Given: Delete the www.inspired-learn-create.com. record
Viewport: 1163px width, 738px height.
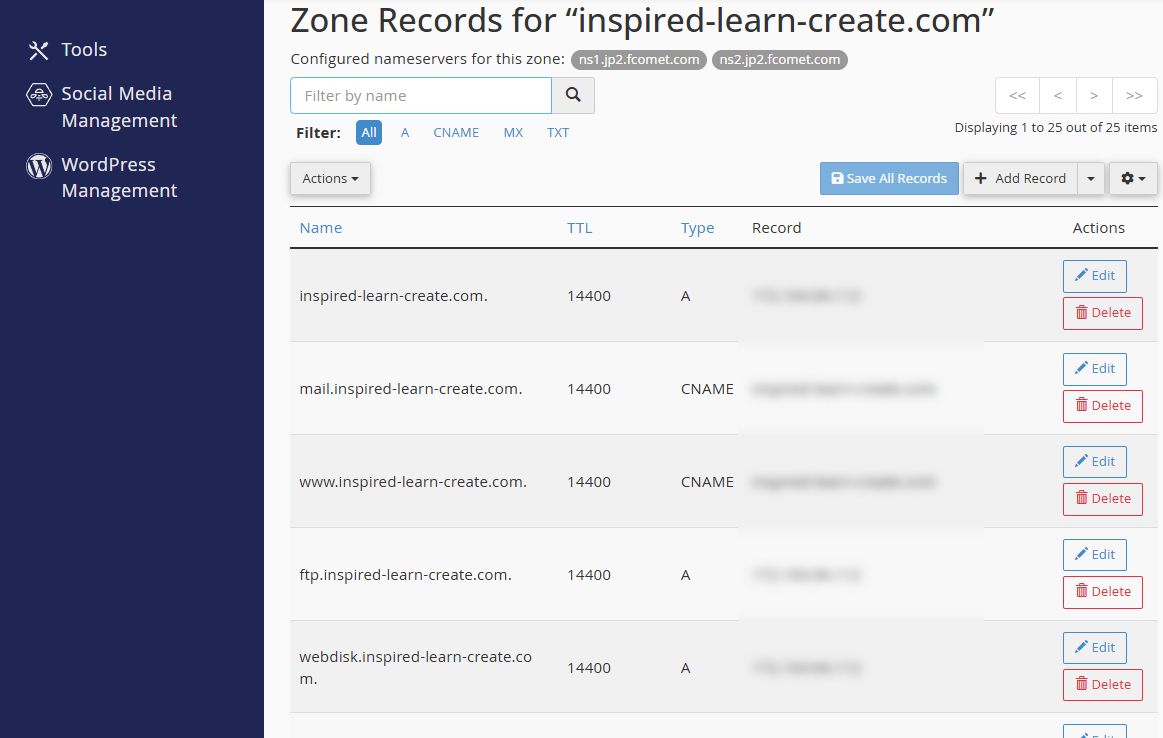Looking at the screenshot, I should pyautogui.click(x=1103, y=499).
